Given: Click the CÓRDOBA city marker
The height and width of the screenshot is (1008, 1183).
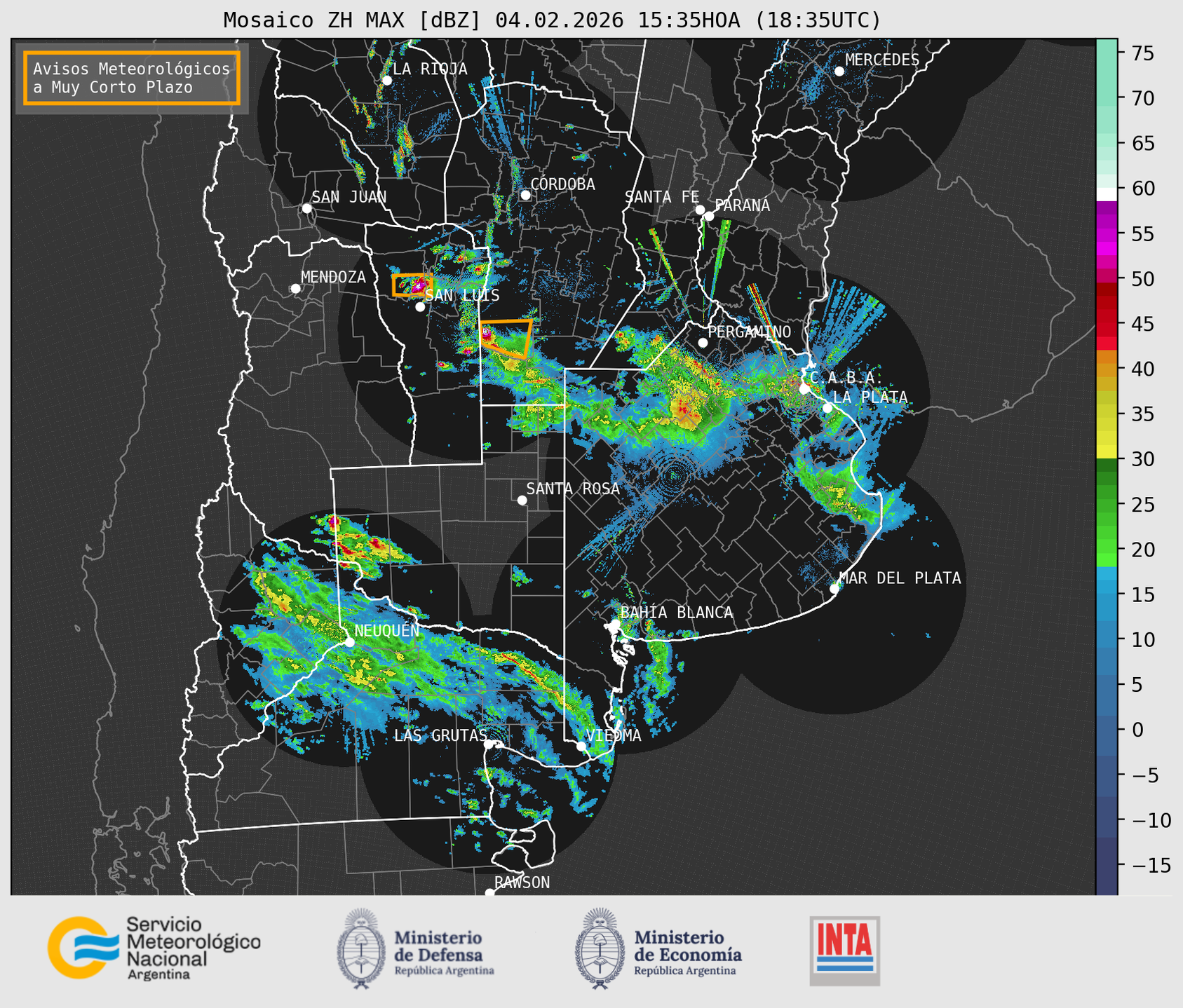Looking at the screenshot, I should pos(525,195).
